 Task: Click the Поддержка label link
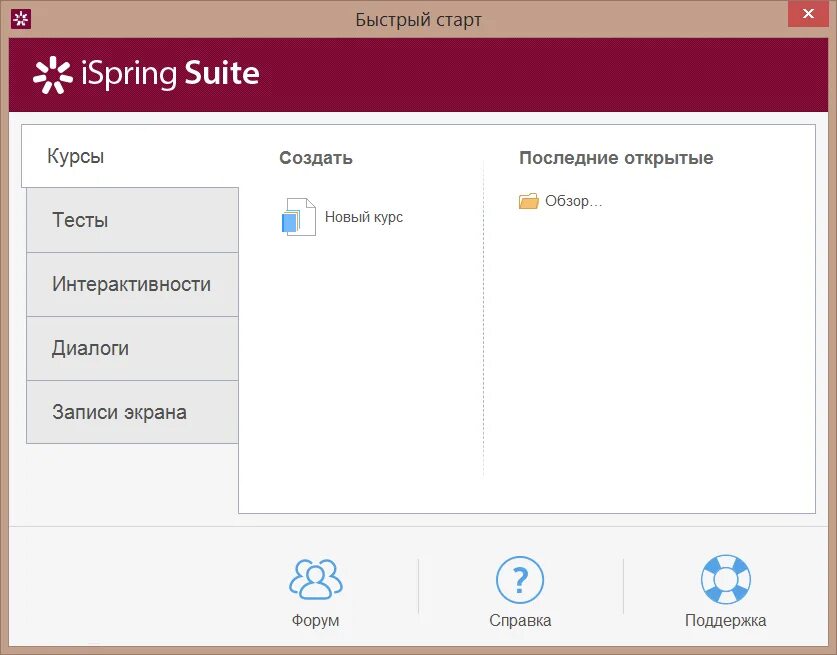point(725,620)
